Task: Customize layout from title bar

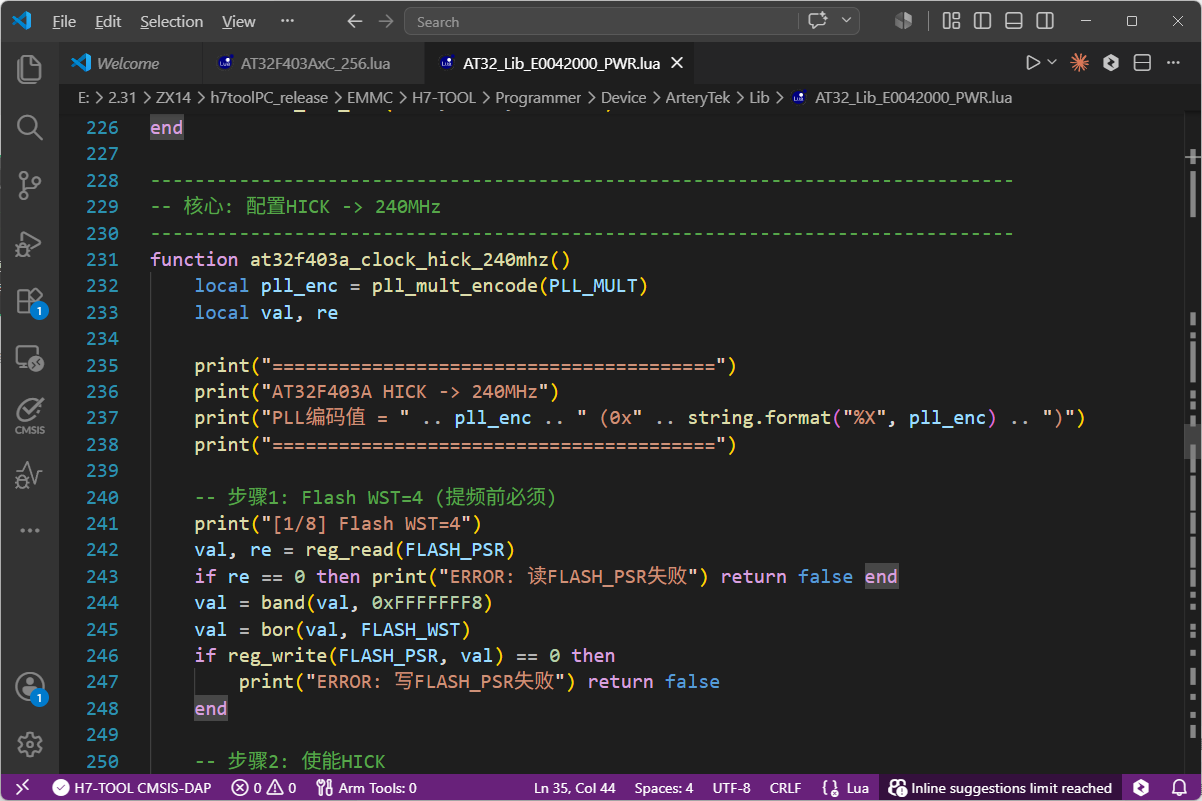Action: pos(951,21)
